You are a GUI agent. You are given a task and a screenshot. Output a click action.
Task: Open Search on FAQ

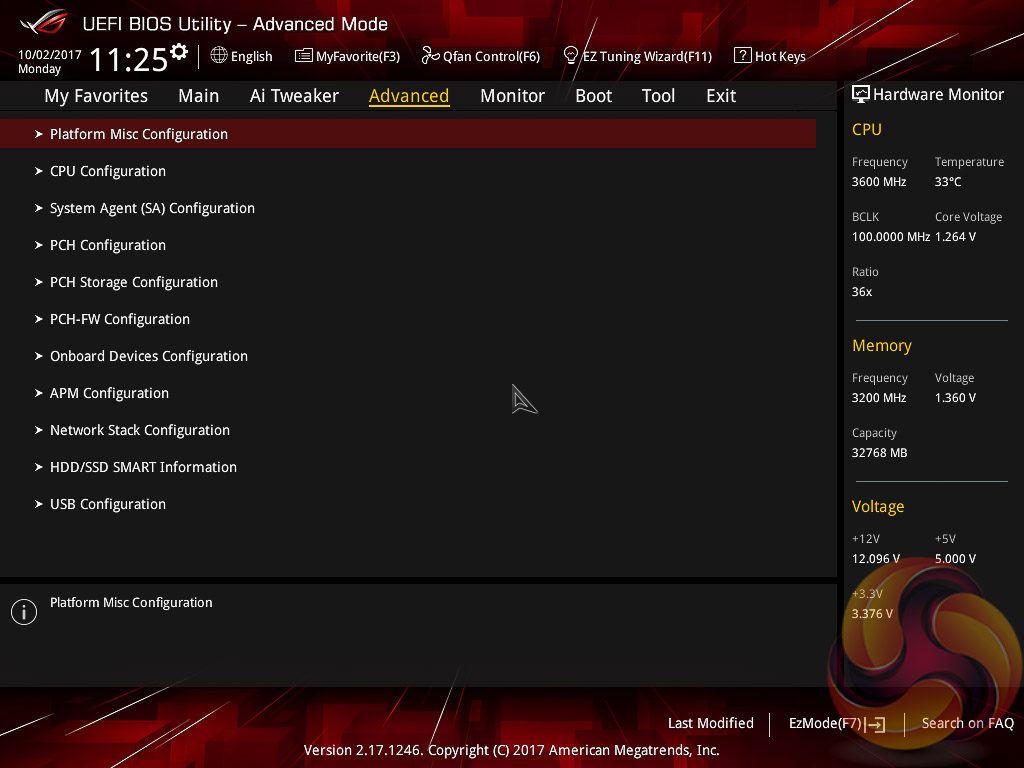point(967,724)
